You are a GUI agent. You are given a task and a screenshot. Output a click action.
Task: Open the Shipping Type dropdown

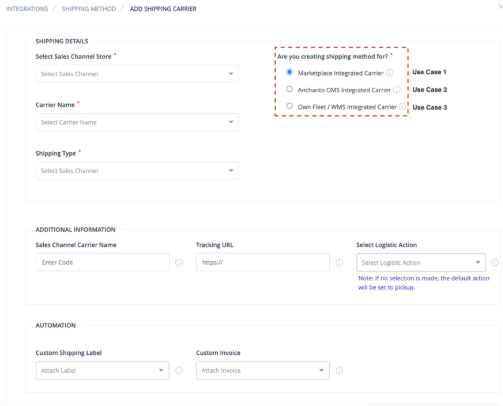pyautogui.click(x=137, y=171)
